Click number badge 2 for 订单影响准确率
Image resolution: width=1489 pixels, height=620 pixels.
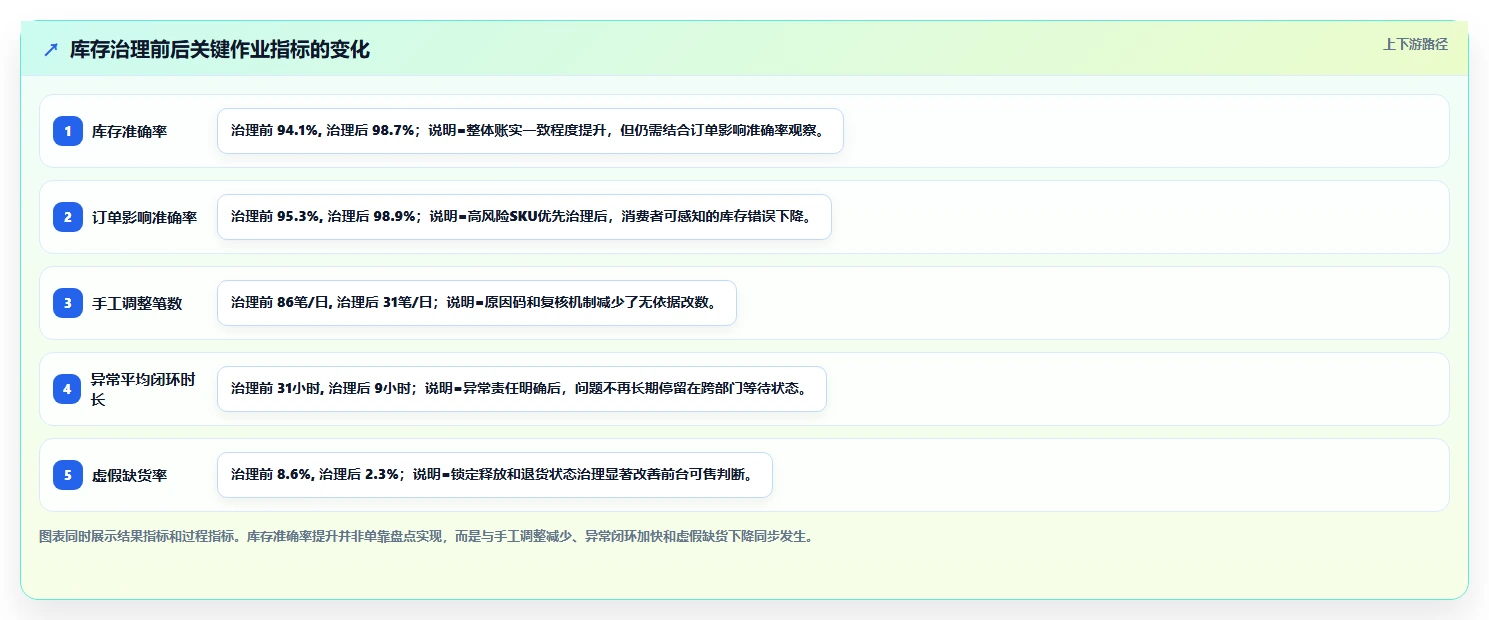68,217
